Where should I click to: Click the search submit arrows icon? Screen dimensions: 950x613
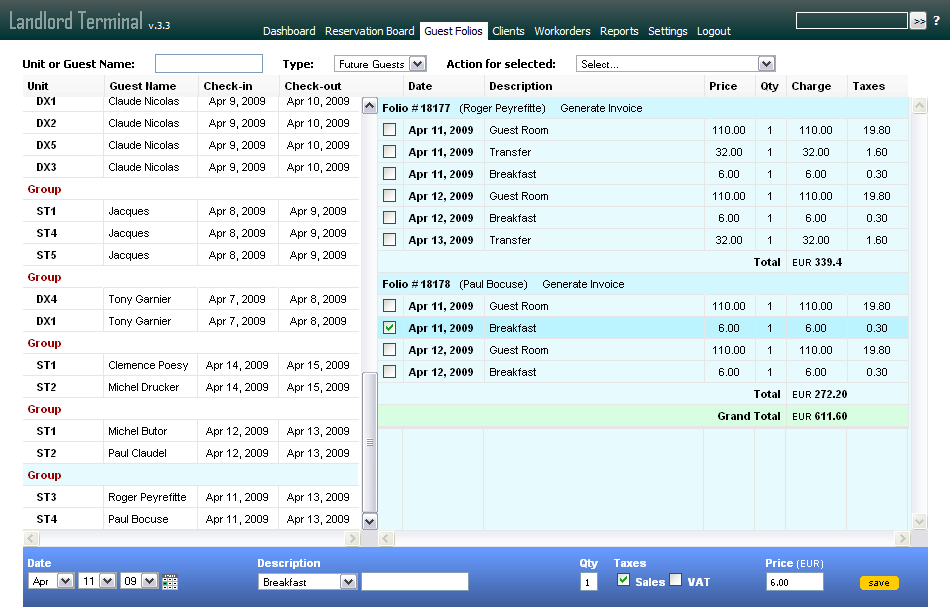917,20
